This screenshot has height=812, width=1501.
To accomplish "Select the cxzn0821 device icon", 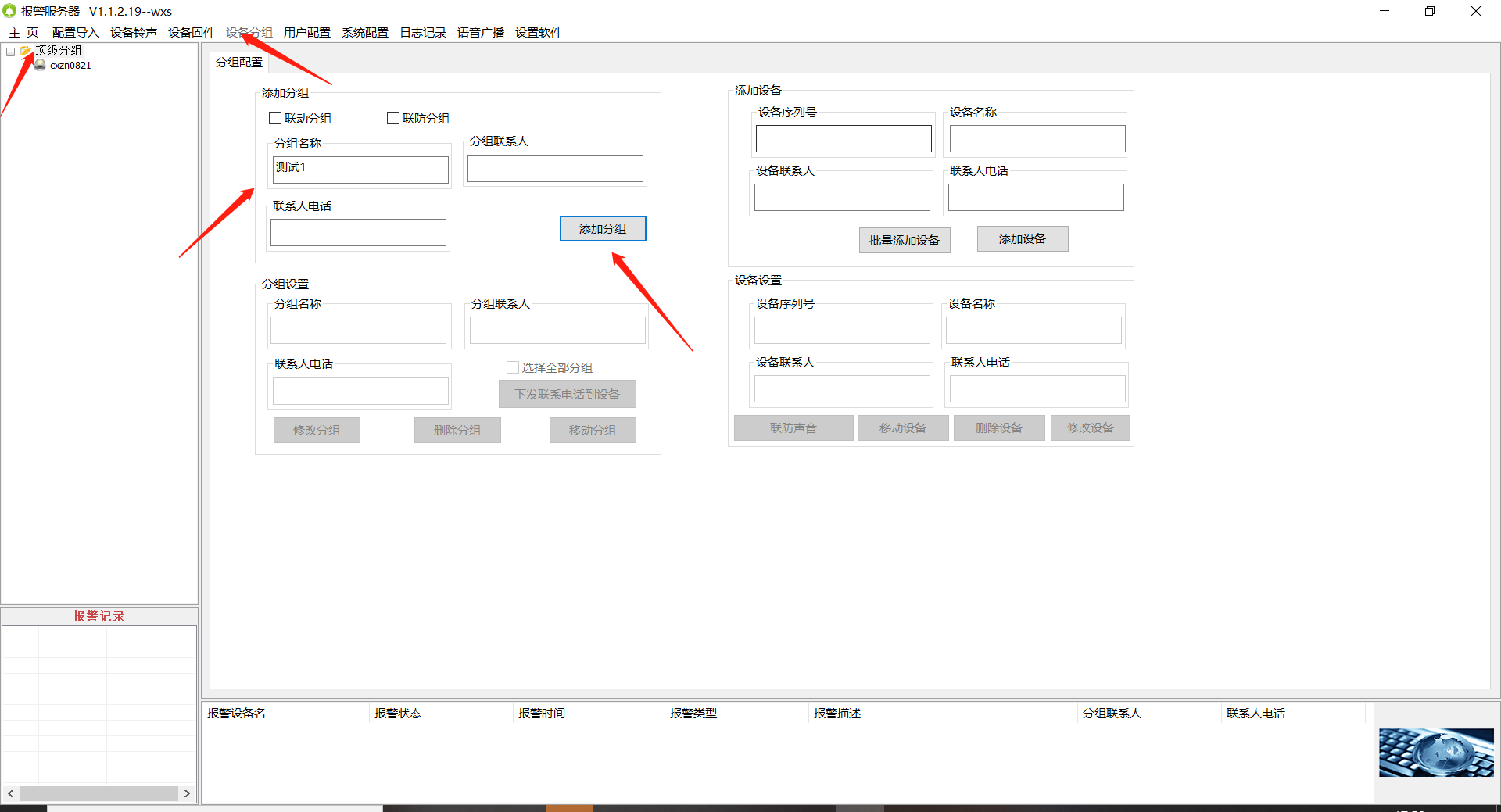I will click(x=40, y=65).
